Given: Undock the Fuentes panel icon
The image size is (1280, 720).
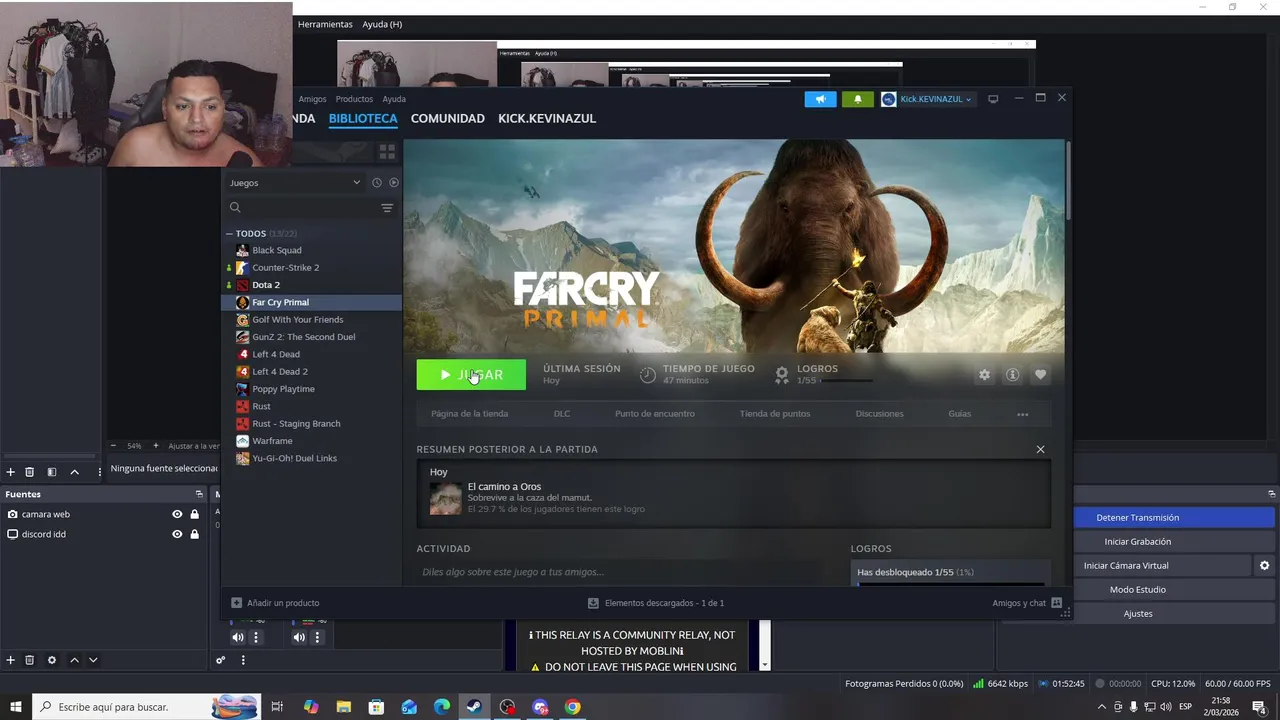Looking at the screenshot, I should click(x=199, y=494).
